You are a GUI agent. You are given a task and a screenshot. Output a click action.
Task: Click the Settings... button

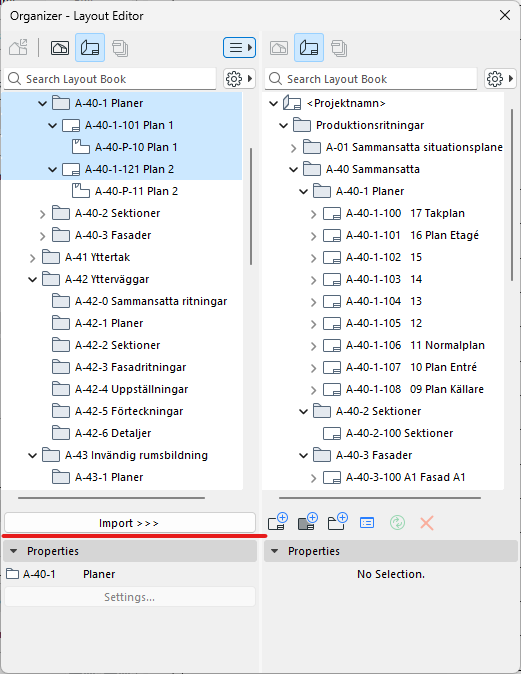point(130,597)
